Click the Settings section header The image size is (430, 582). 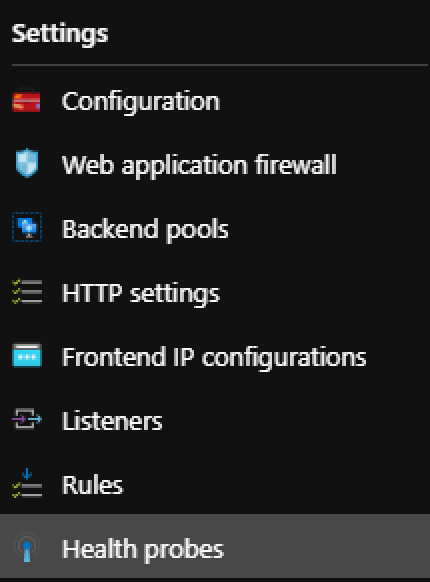coord(60,34)
